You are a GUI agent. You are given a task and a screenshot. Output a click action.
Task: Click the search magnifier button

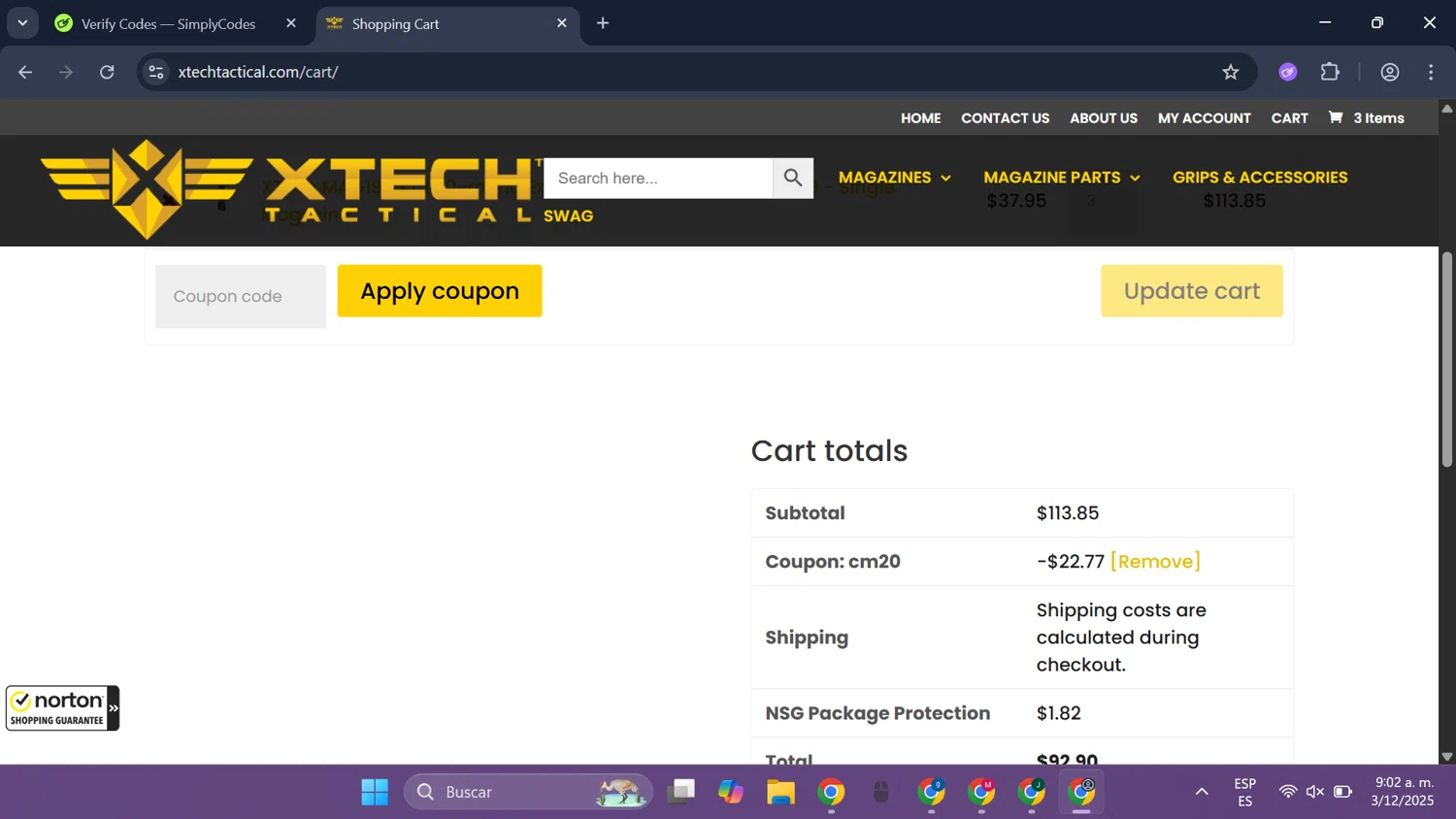(793, 179)
